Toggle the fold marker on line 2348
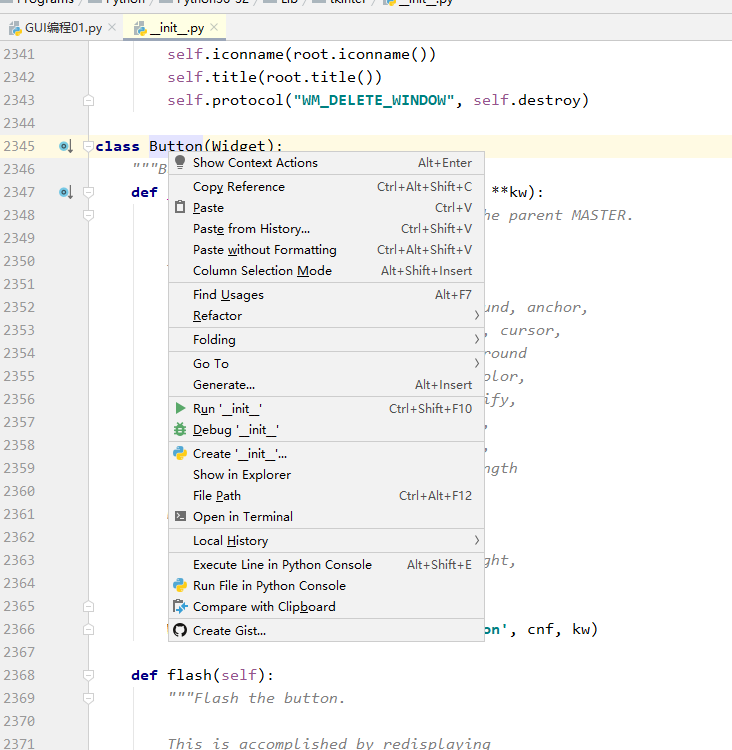 pos(88,215)
